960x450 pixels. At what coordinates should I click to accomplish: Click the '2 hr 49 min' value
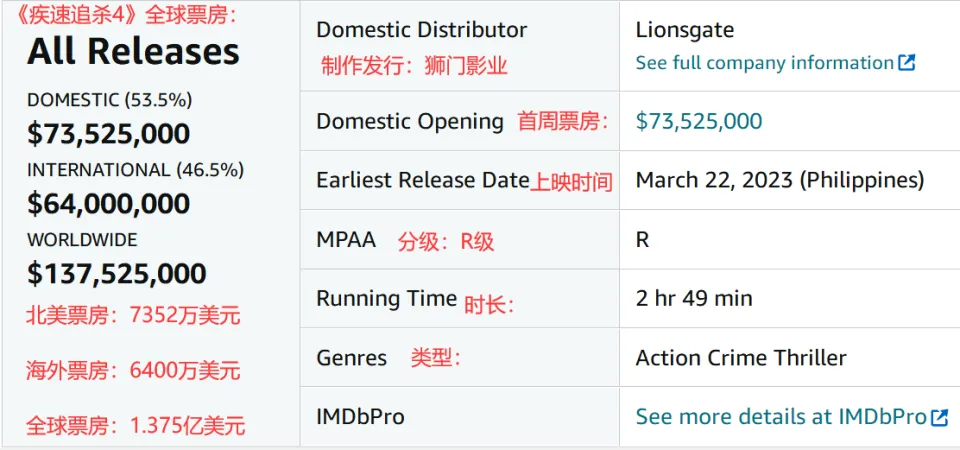click(x=694, y=298)
